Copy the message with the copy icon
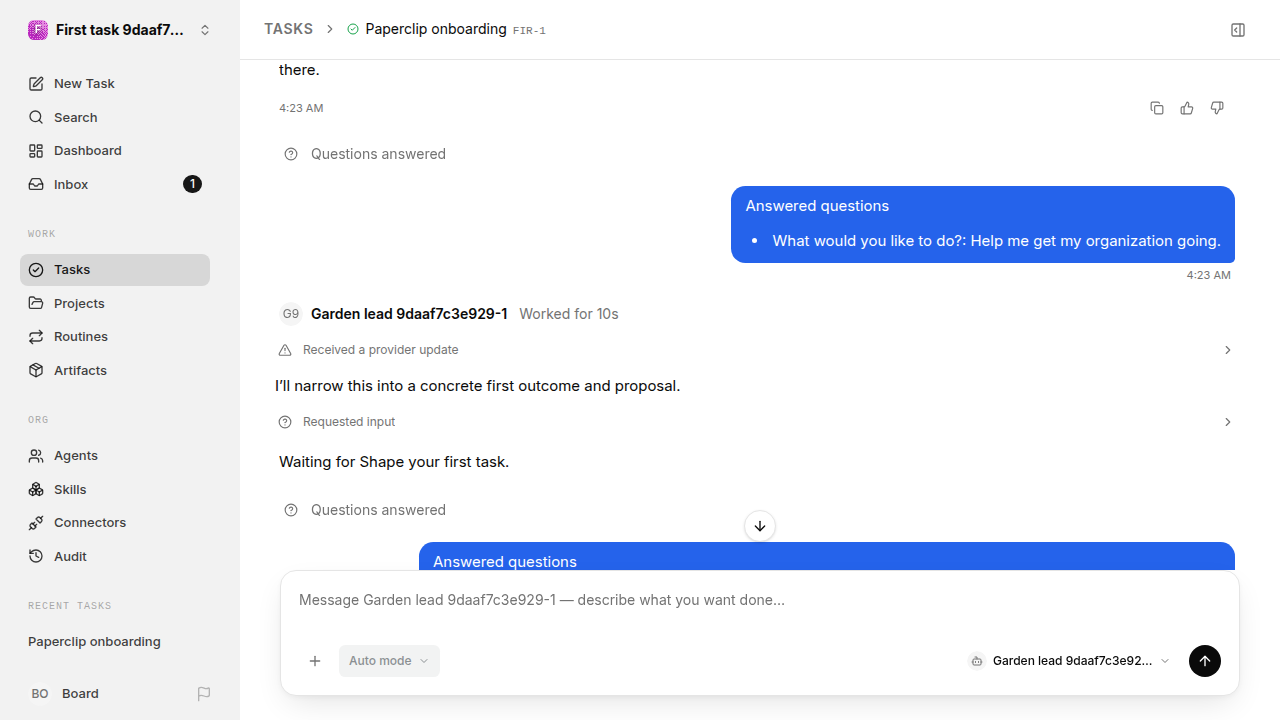The width and height of the screenshot is (1280, 720). click(1157, 108)
